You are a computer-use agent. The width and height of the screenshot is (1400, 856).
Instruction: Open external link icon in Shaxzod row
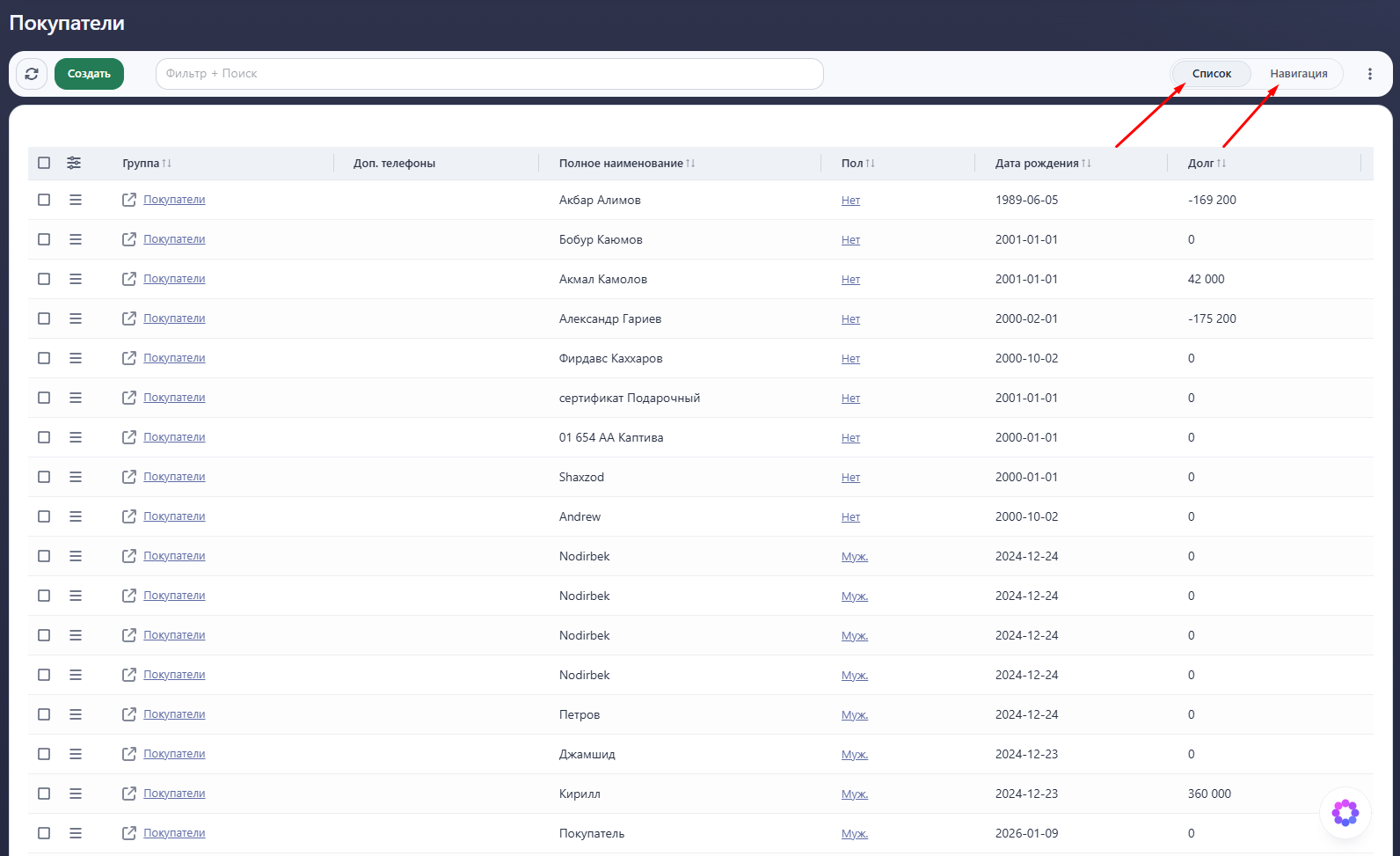click(129, 477)
